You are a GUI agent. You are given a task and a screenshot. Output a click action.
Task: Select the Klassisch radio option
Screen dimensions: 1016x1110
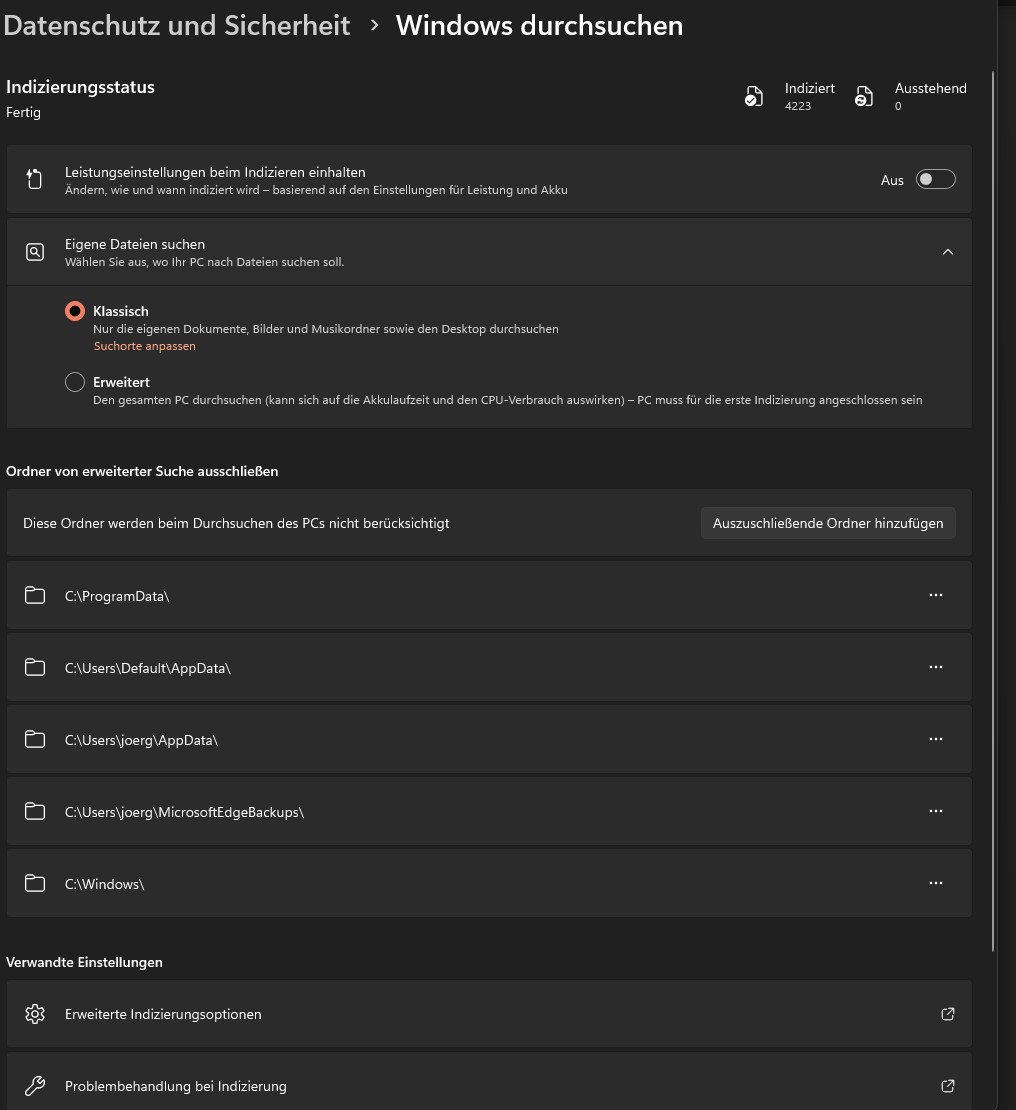(x=75, y=311)
